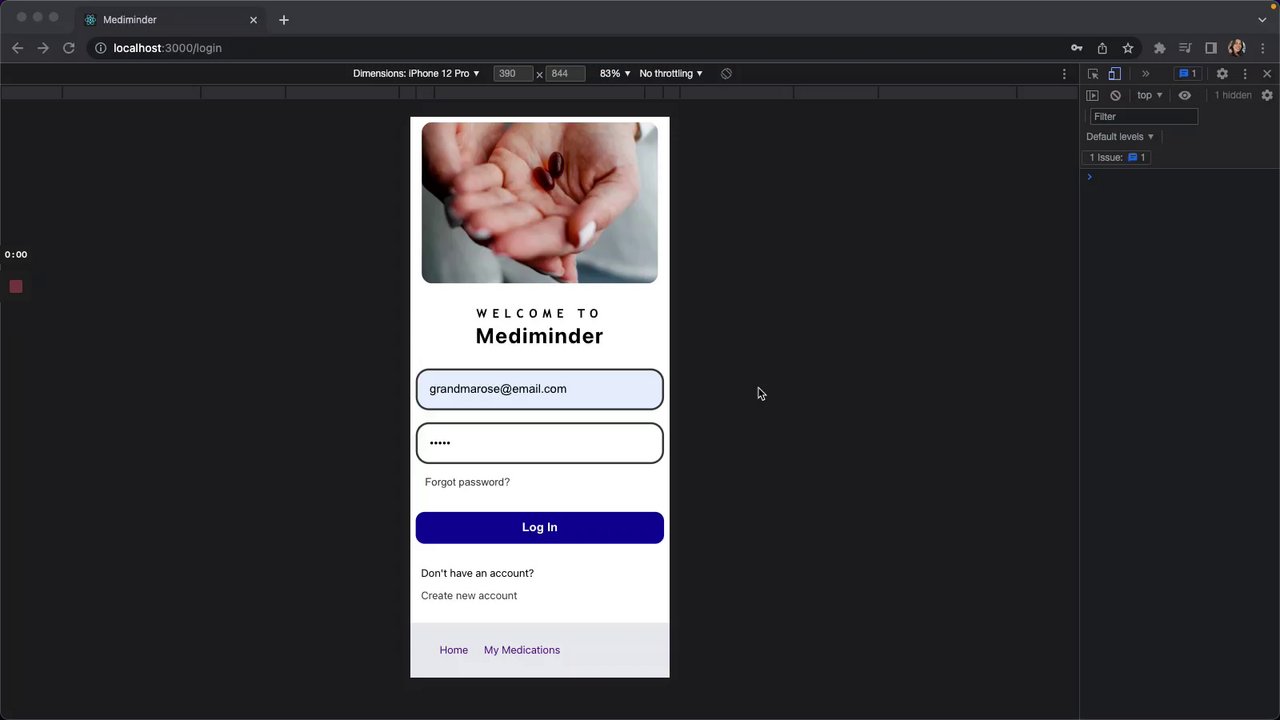Viewport: 1280px width, 720px height.
Task: Open DevTools customize three-dot menu
Action: (x=1245, y=74)
